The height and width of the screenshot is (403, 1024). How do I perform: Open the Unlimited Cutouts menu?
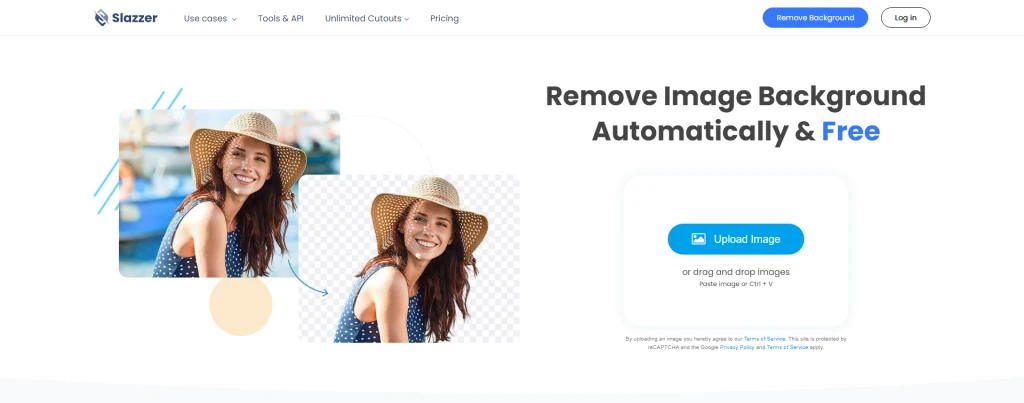click(367, 18)
